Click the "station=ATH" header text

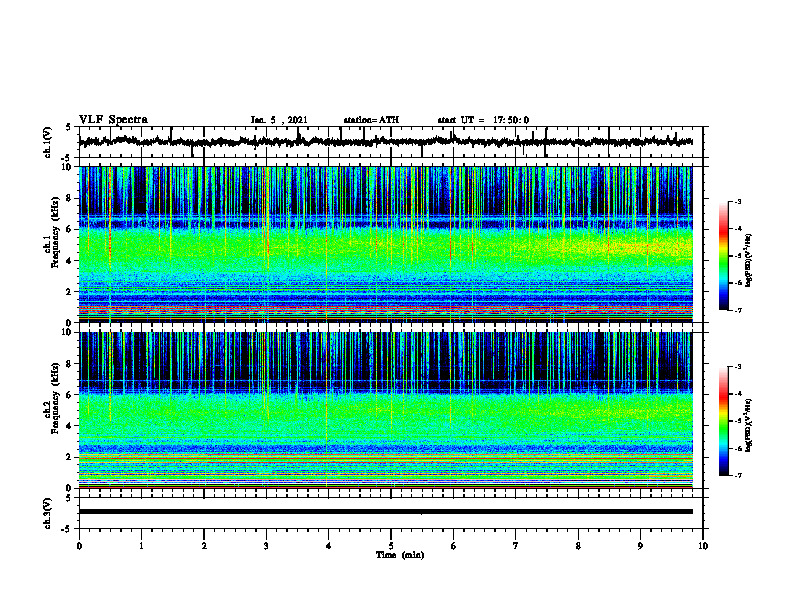pos(371,120)
